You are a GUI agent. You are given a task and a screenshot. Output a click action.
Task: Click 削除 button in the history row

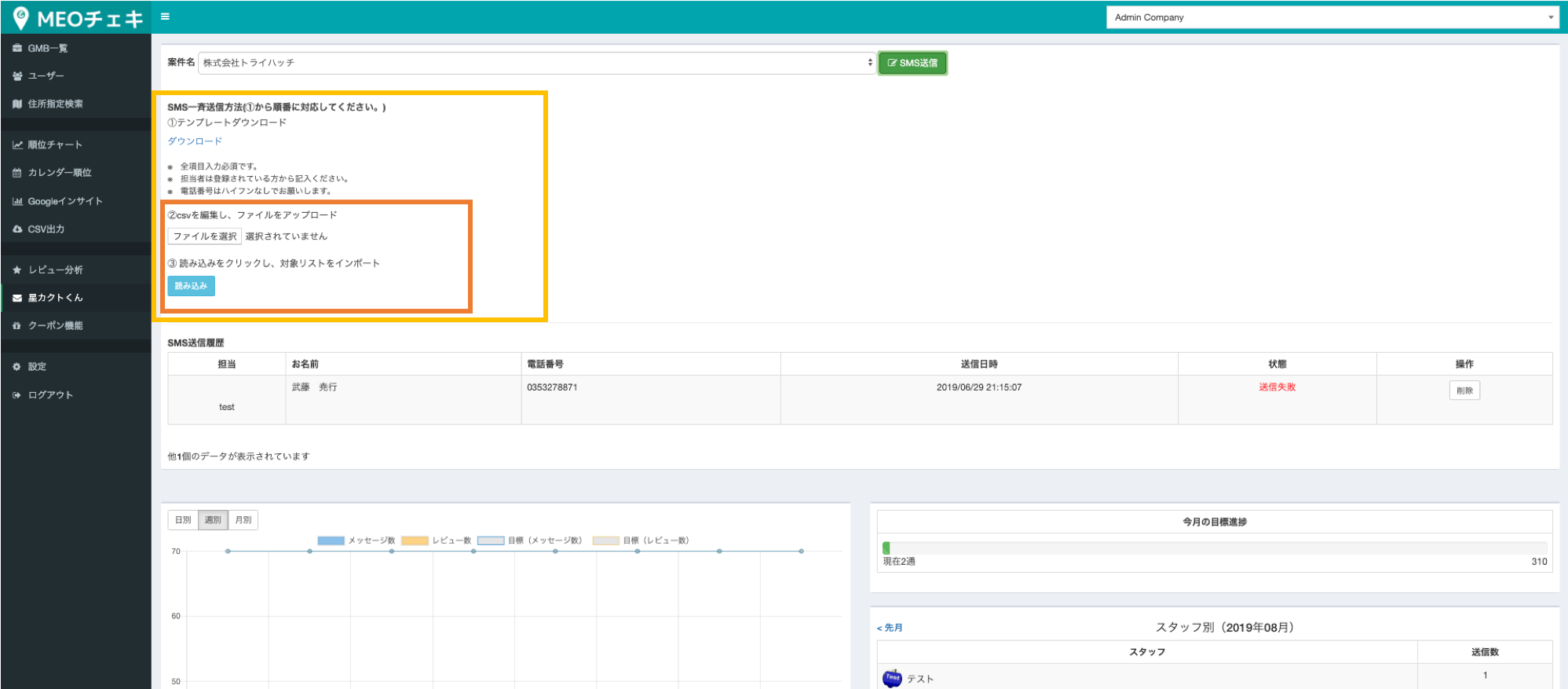[x=1464, y=390]
